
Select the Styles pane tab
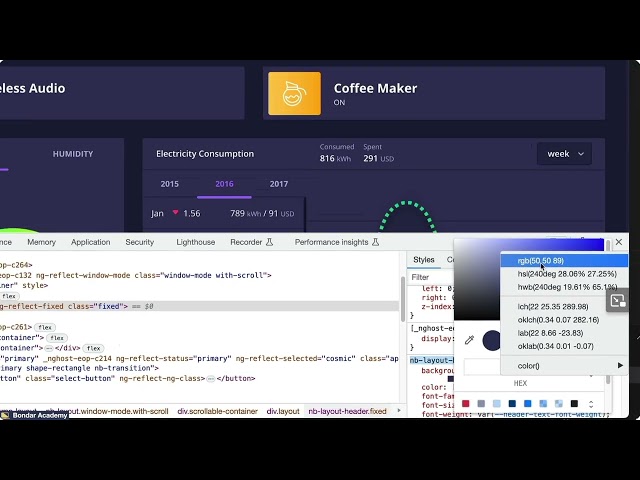coord(424,260)
